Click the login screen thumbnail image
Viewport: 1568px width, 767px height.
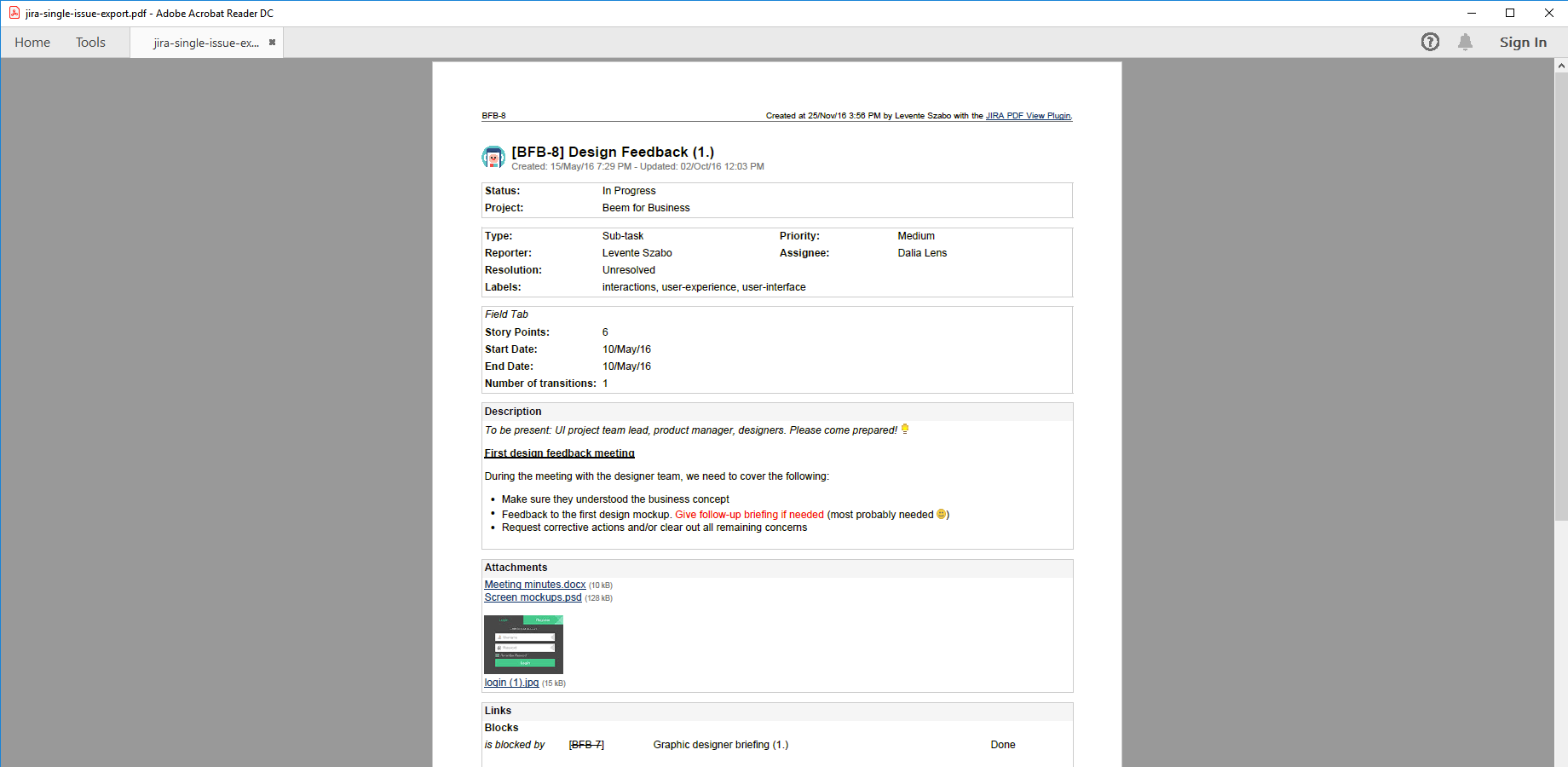(x=523, y=644)
